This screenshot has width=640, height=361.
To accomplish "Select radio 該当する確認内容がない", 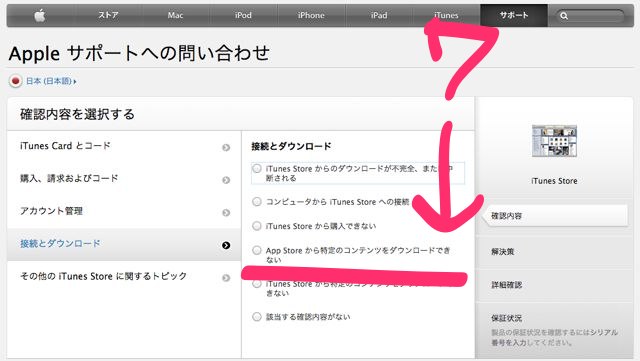I will (257, 316).
